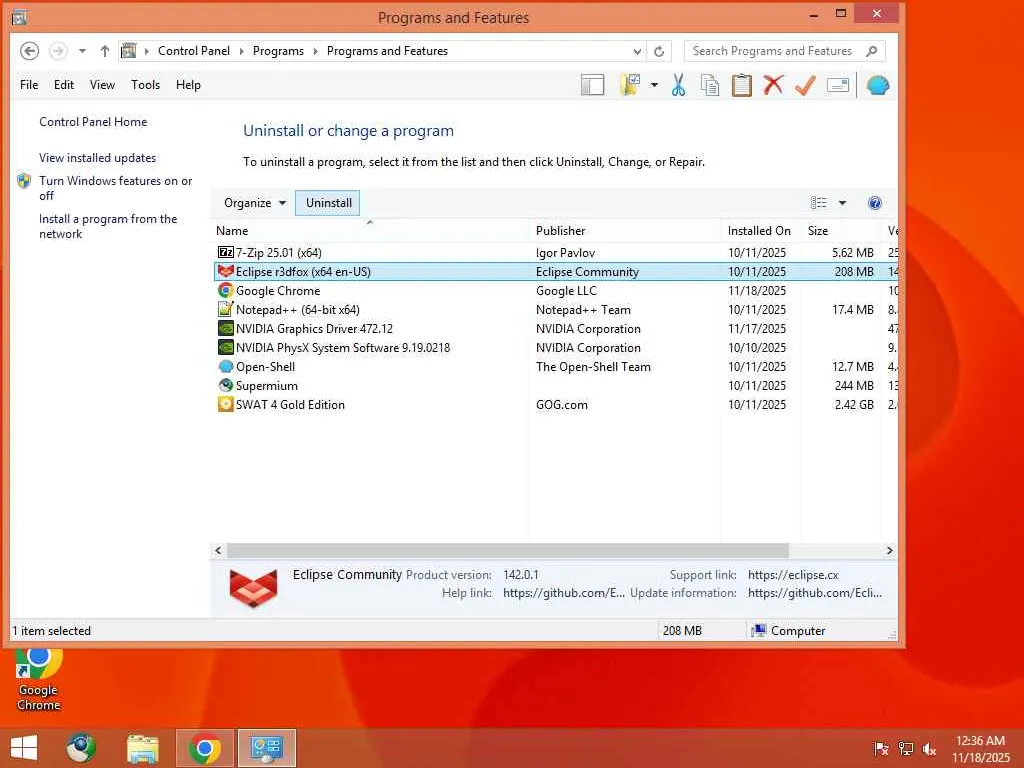
Task: Click the Rename toolbar icon beside checkmark
Action: coord(838,85)
